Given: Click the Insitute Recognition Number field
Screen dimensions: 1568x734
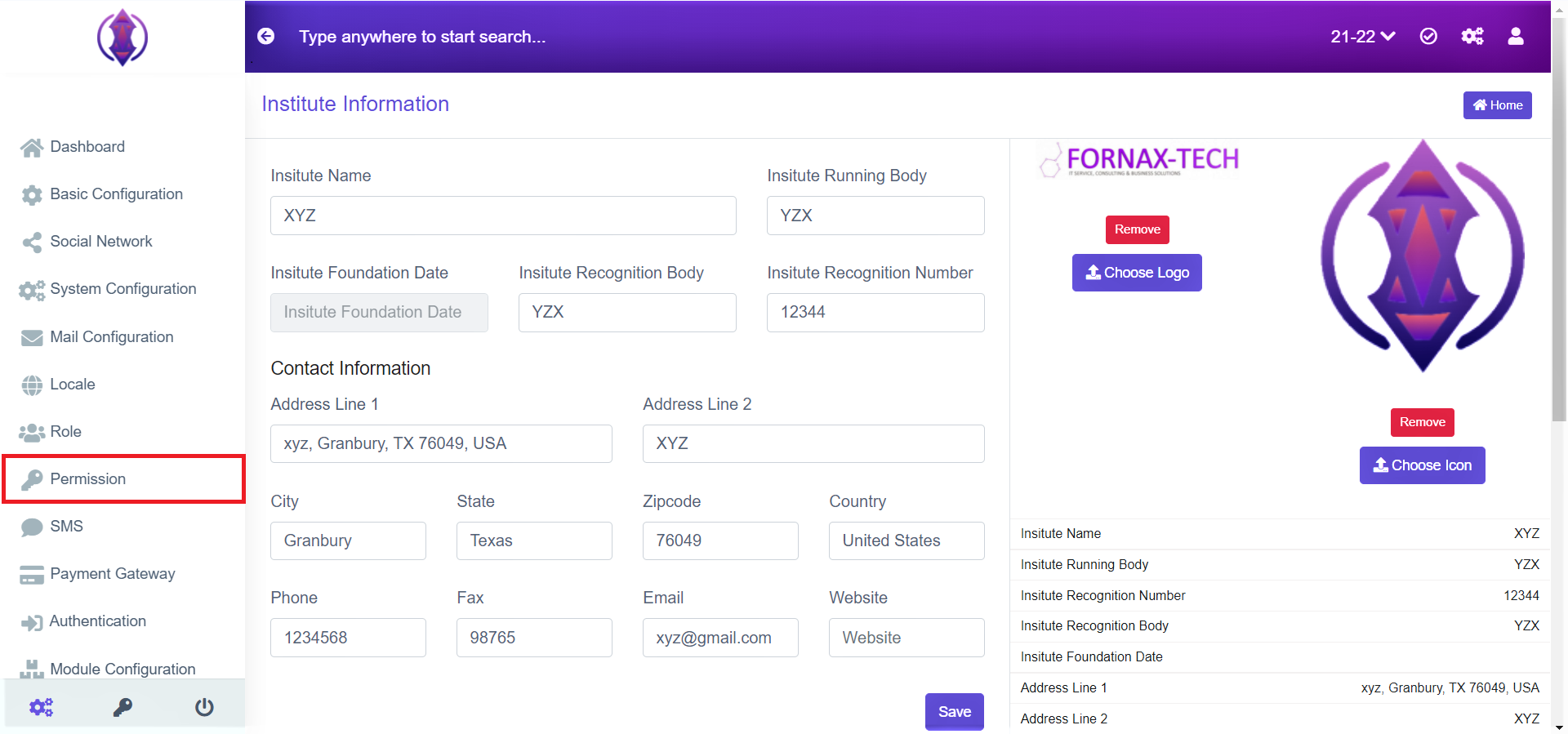Looking at the screenshot, I should tap(875, 313).
